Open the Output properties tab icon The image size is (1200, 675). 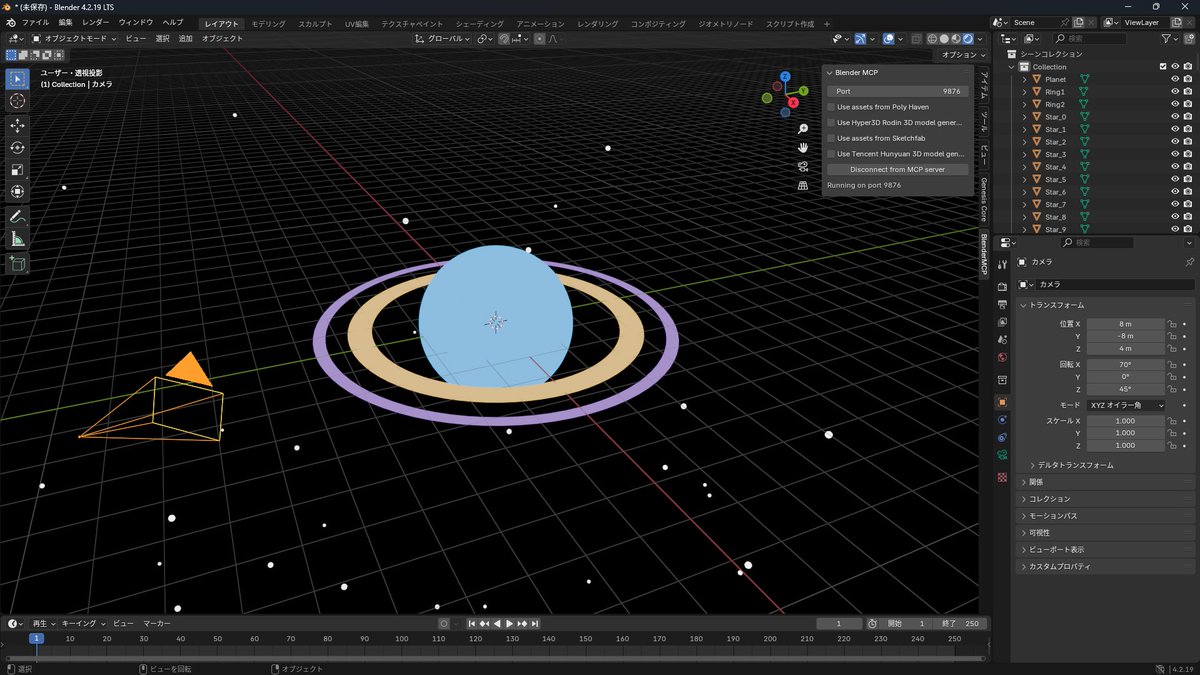pyautogui.click(x=1002, y=305)
